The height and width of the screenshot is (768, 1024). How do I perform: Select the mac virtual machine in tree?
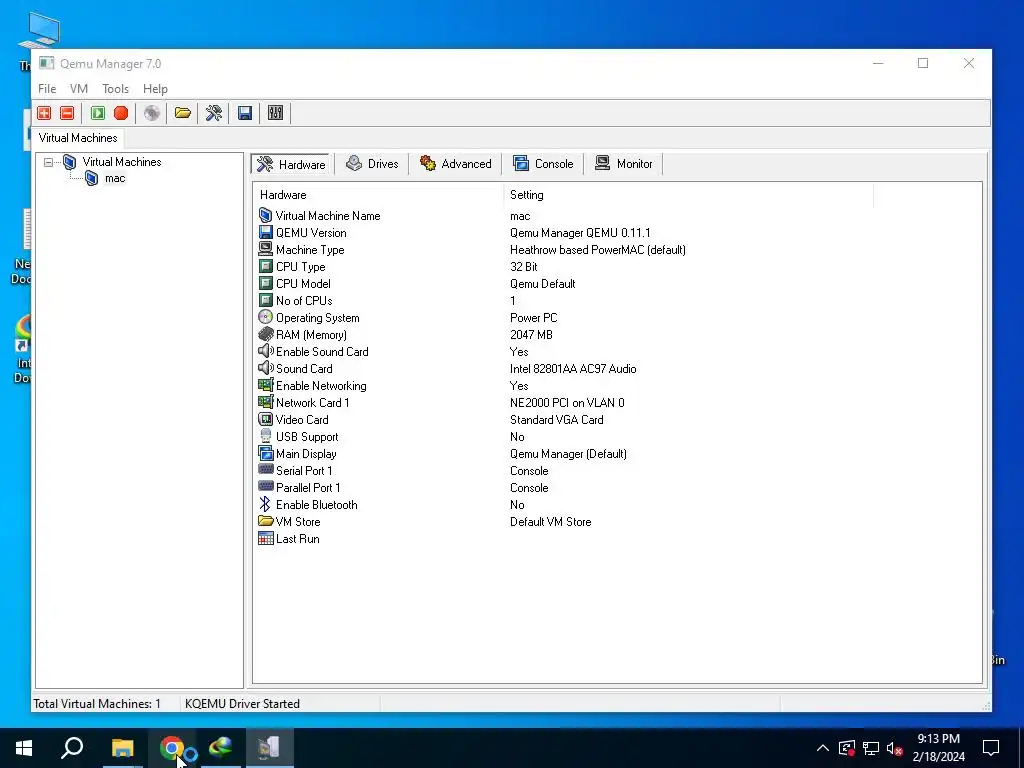pos(115,178)
